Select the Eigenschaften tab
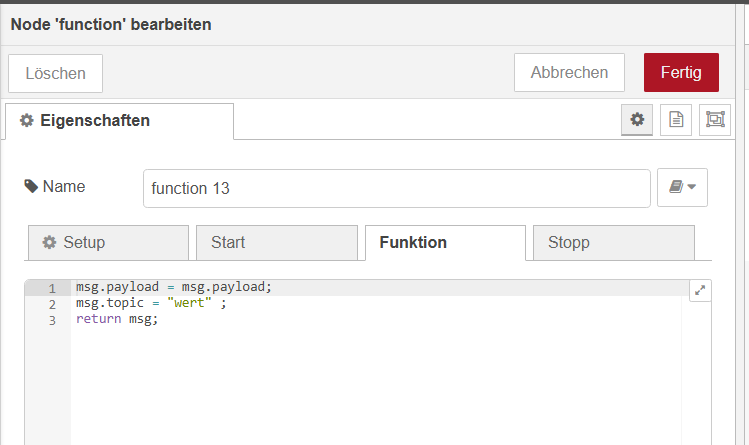The height and width of the screenshot is (445, 749). (x=119, y=121)
